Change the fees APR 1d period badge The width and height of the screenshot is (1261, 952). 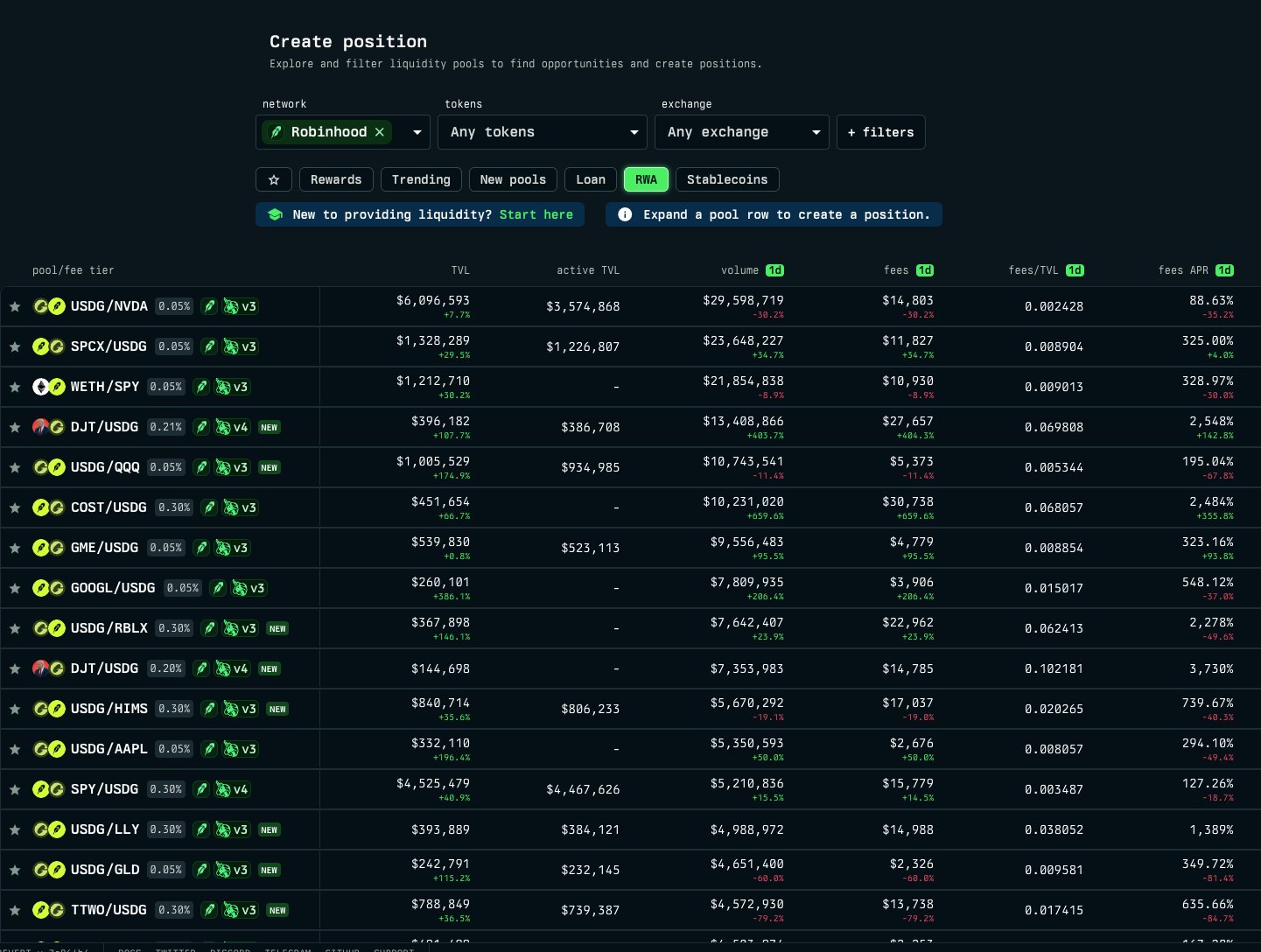[1225, 270]
